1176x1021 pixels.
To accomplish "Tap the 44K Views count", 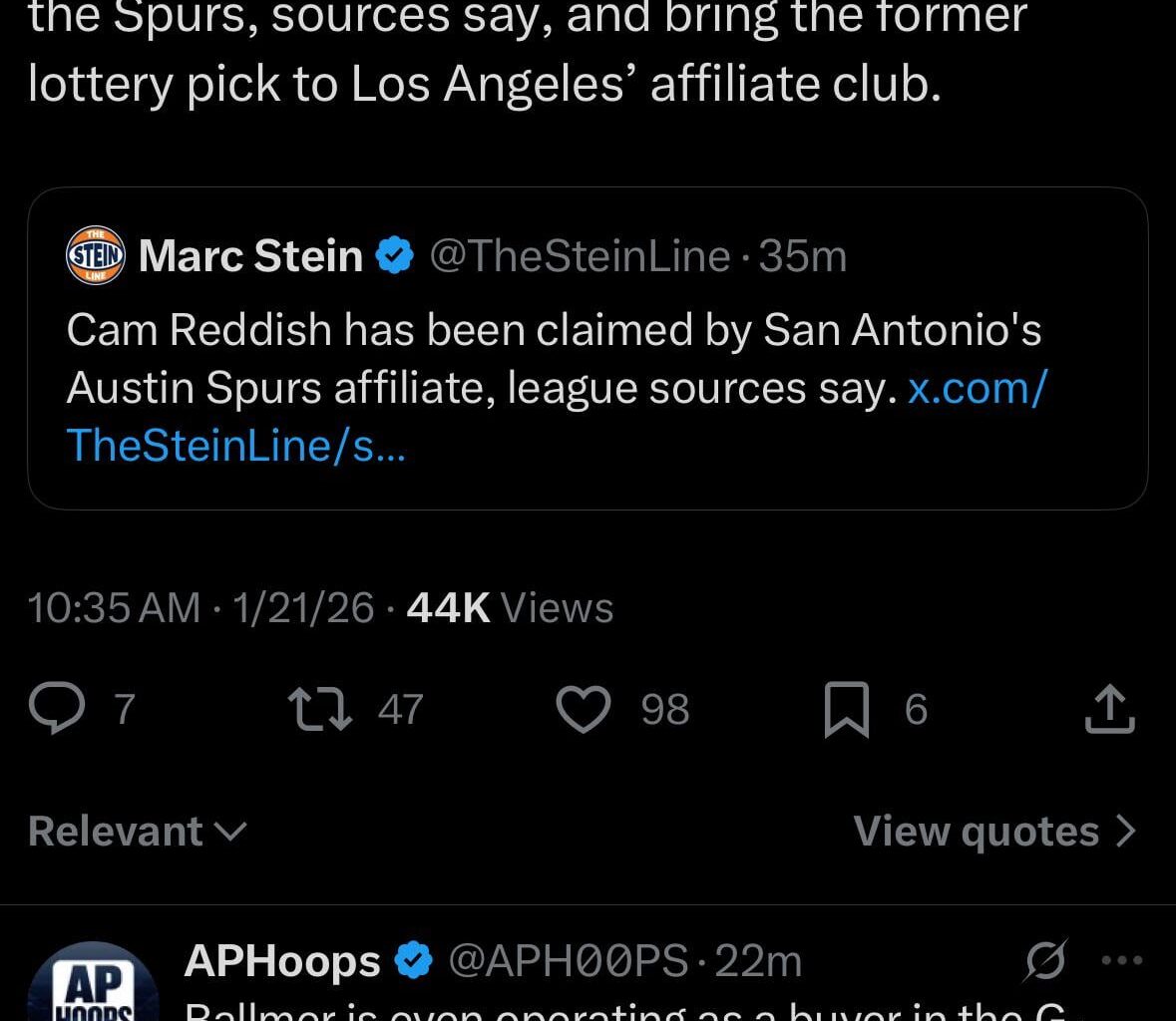I will coord(510,608).
